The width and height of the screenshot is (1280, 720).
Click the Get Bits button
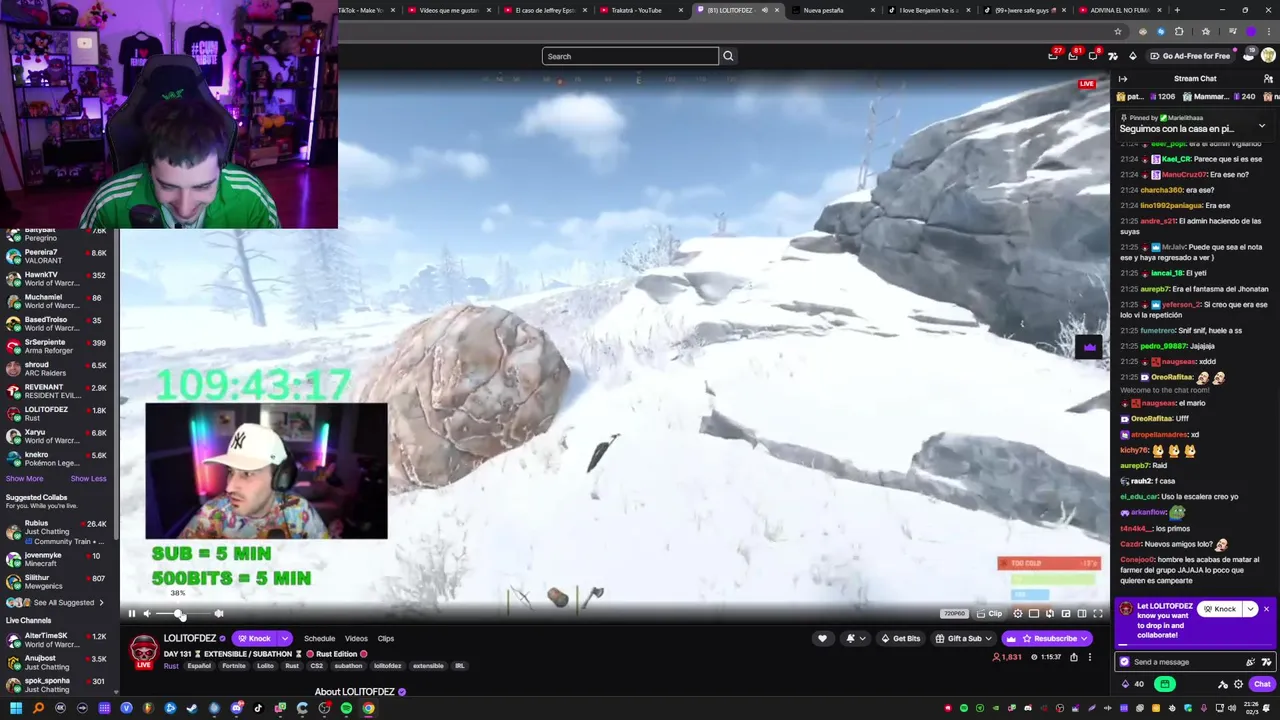pyautogui.click(x=900, y=638)
